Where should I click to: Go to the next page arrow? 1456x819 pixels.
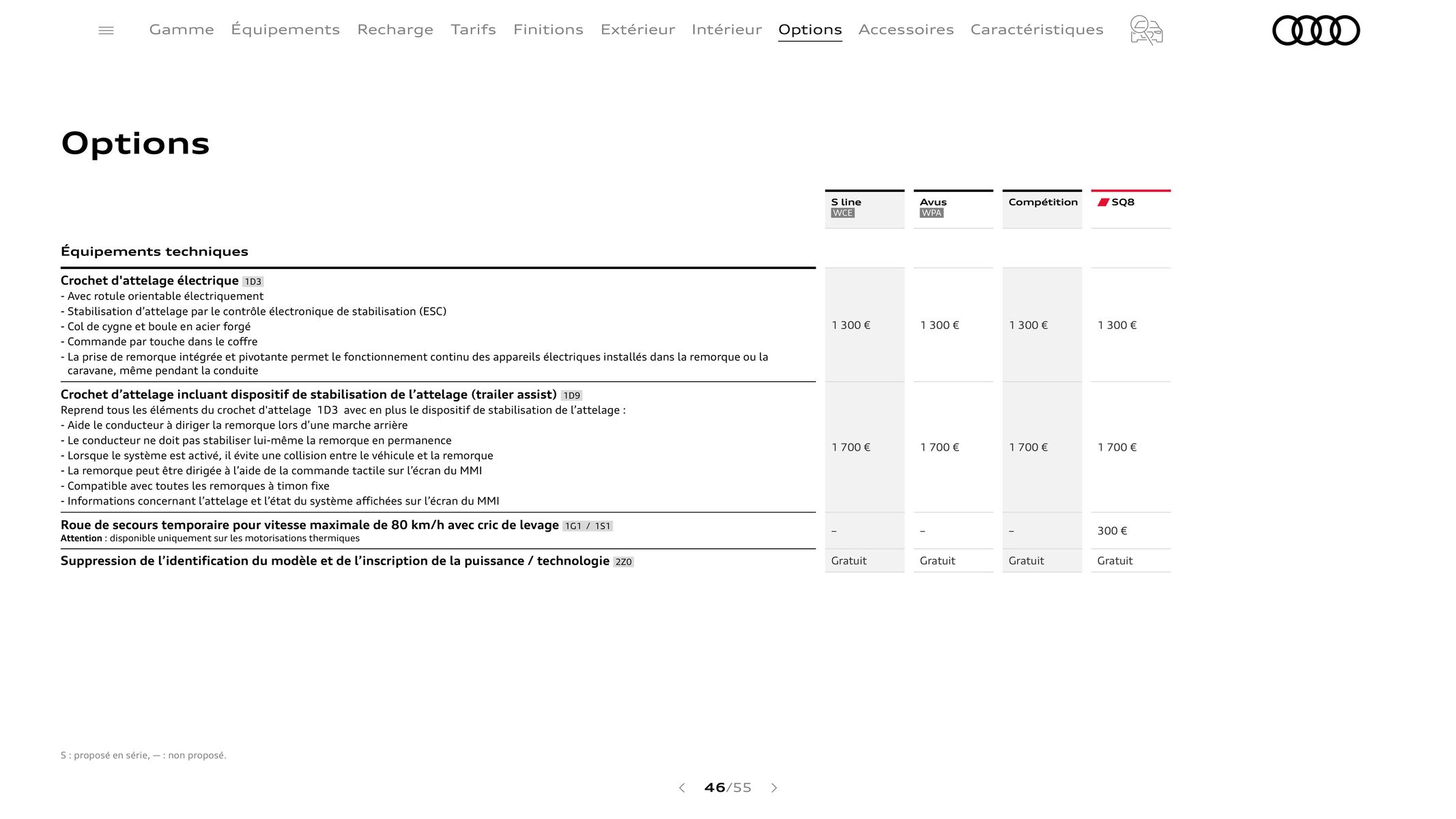pyautogui.click(x=774, y=788)
